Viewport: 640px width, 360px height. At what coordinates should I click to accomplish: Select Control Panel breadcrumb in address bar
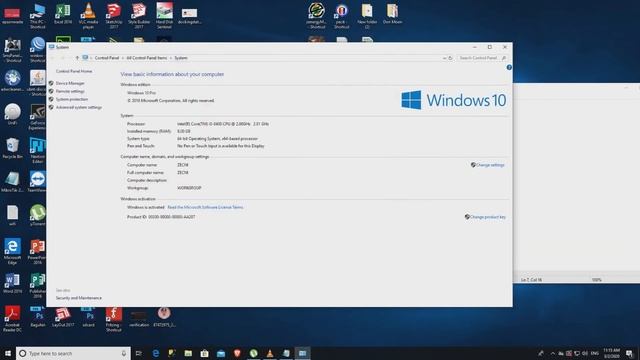[107, 58]
